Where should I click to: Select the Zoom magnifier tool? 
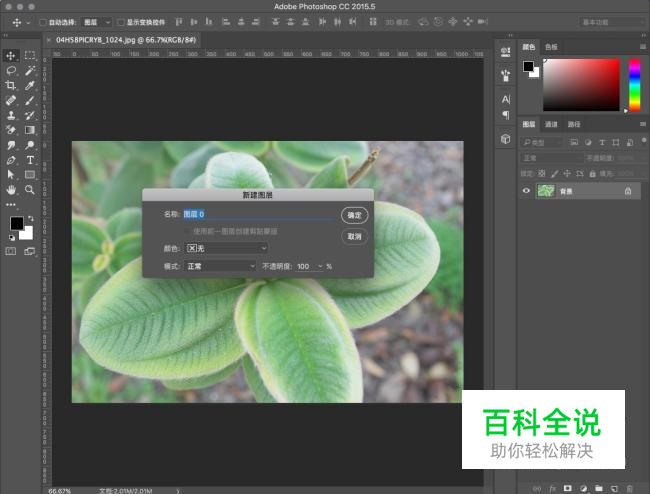[x=30, y=189]
